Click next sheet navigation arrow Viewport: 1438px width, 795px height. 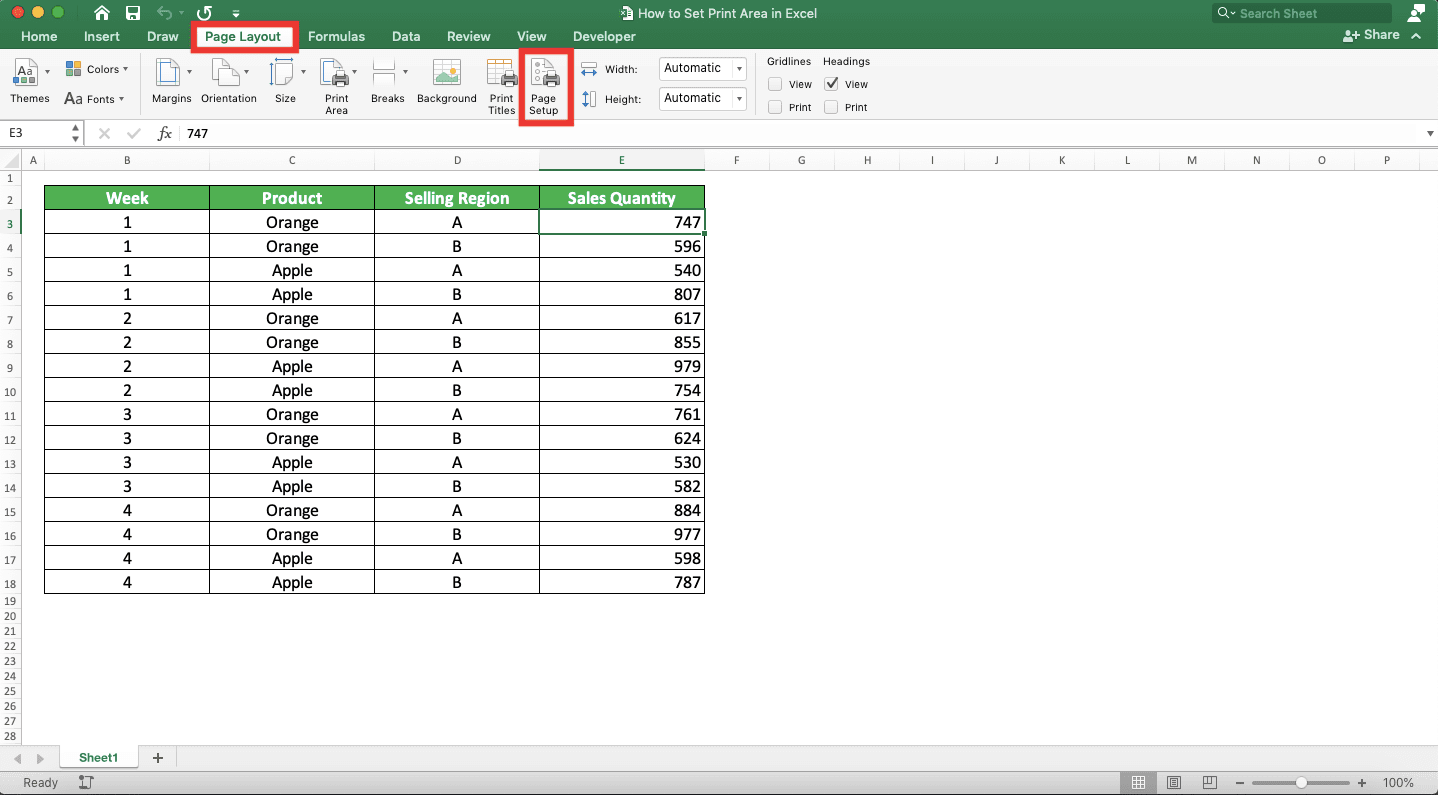[40, 759]
